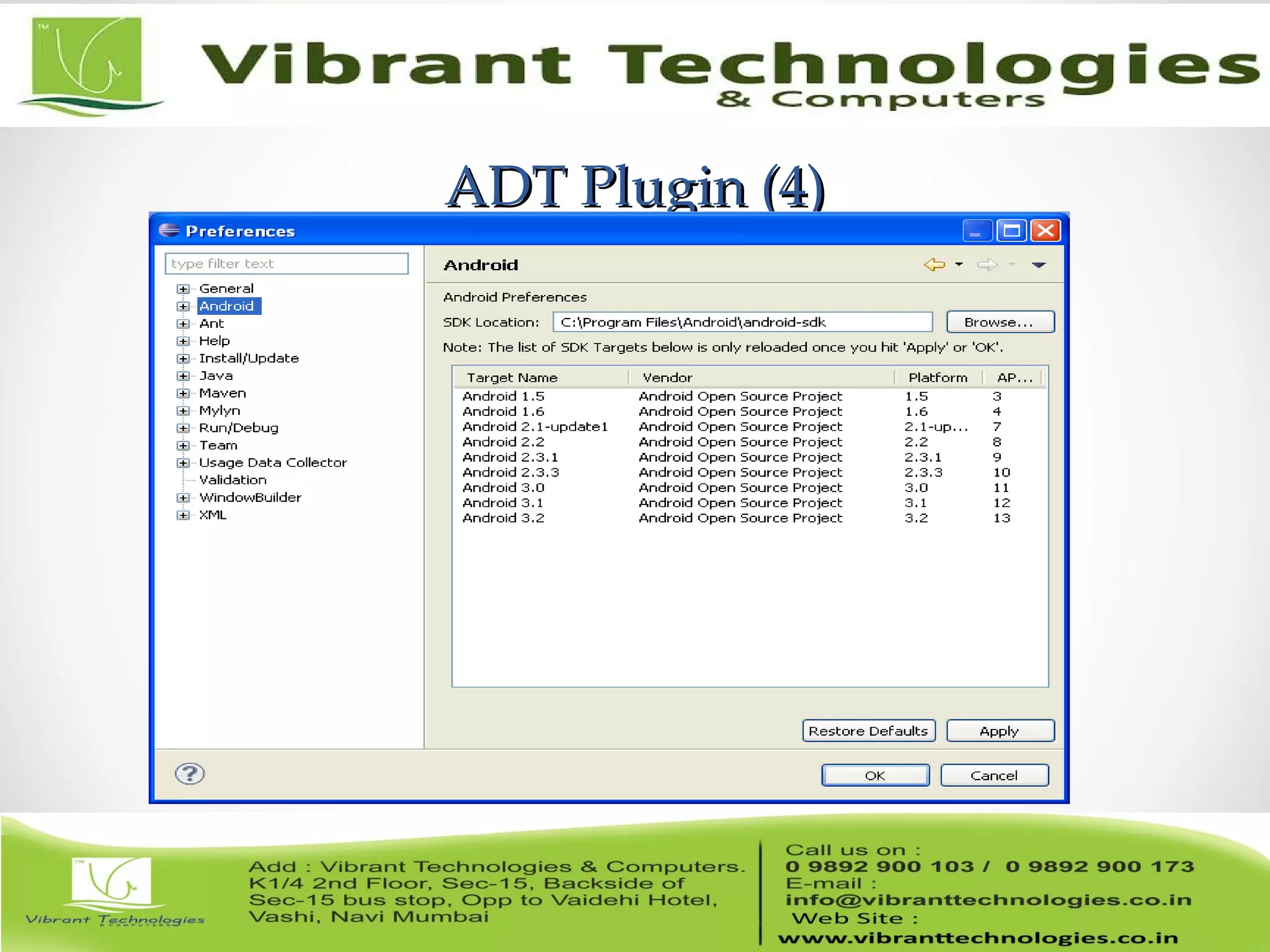The height and width of the screenshot is (952, 1270).
Task: Open the preferences view menu triangle
Action: pyautogui.click(x=1039, y=265)
